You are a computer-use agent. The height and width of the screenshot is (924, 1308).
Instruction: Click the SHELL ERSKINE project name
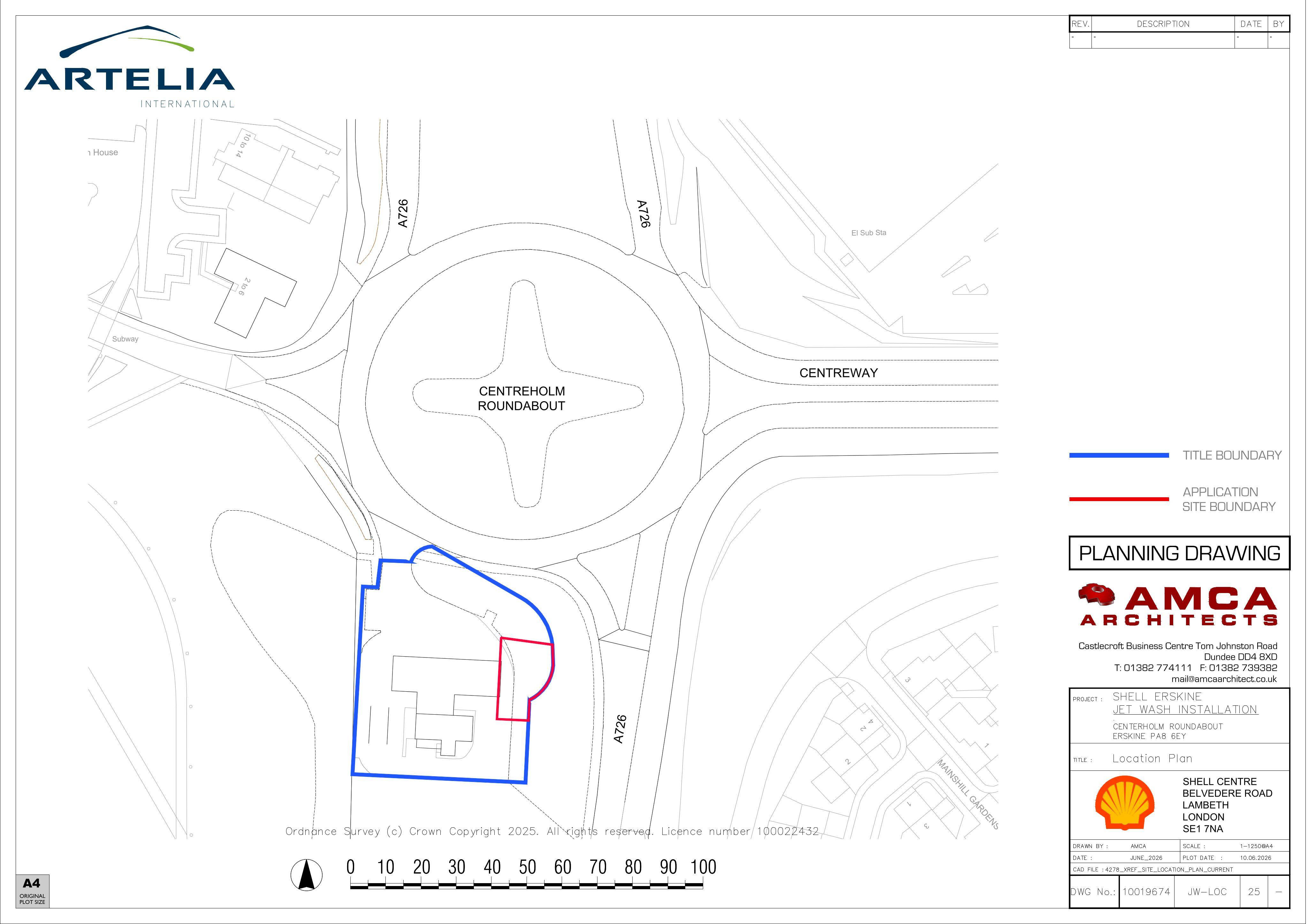[1157, 697]
